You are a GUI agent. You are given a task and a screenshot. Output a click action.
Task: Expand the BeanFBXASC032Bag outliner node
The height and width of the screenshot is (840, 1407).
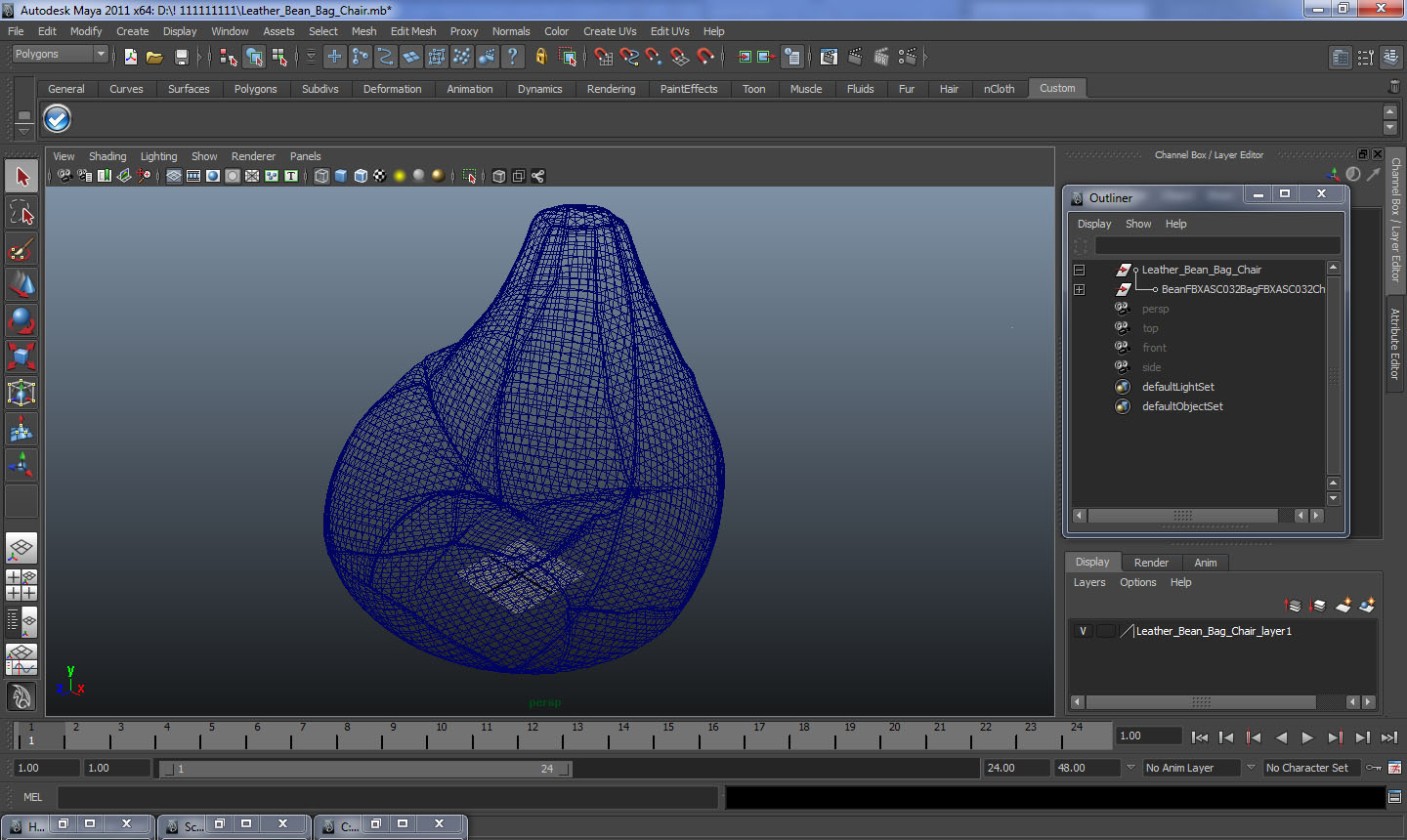pos(1079,289)
